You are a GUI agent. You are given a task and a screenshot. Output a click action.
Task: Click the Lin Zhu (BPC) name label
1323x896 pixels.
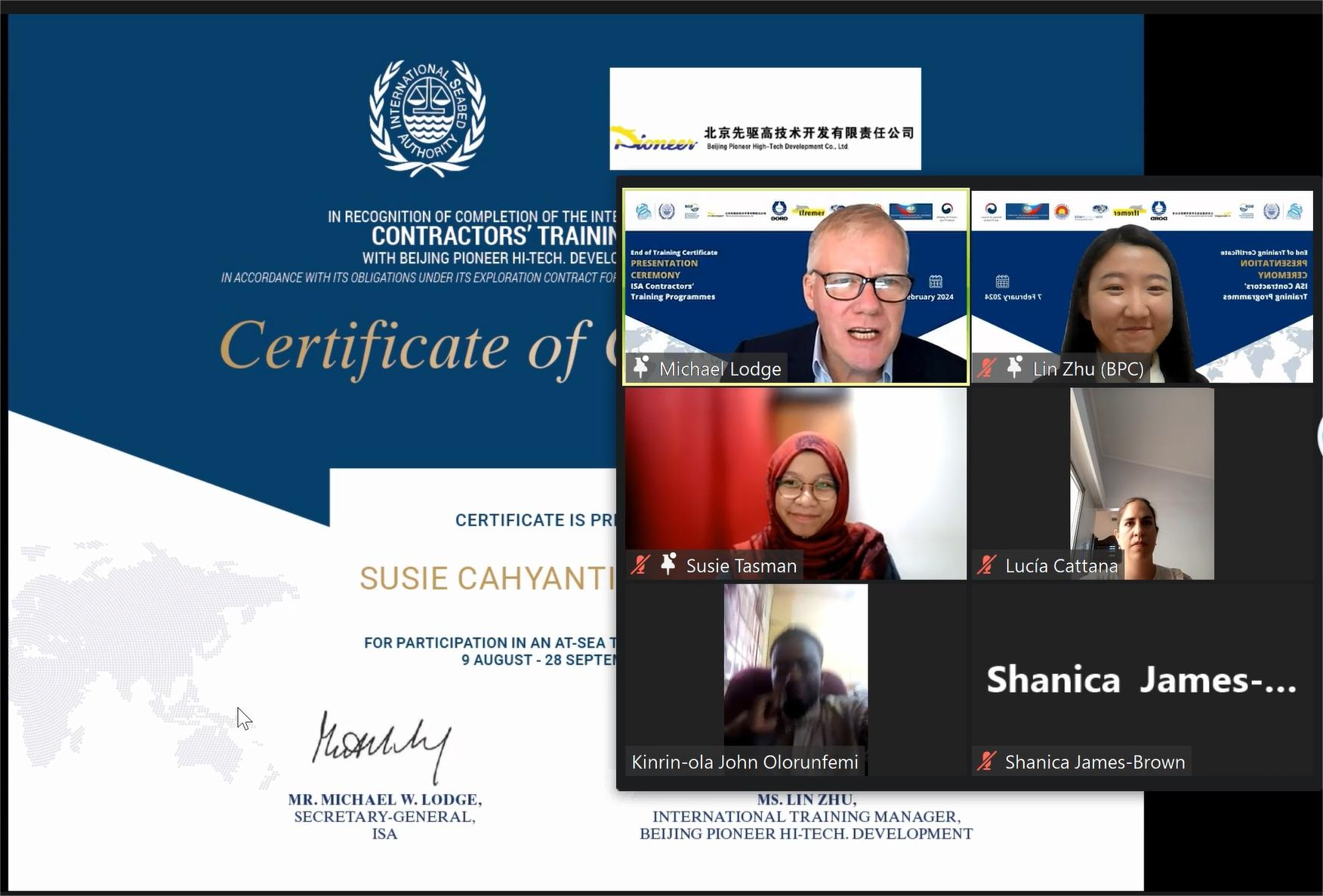[1088, 369]
